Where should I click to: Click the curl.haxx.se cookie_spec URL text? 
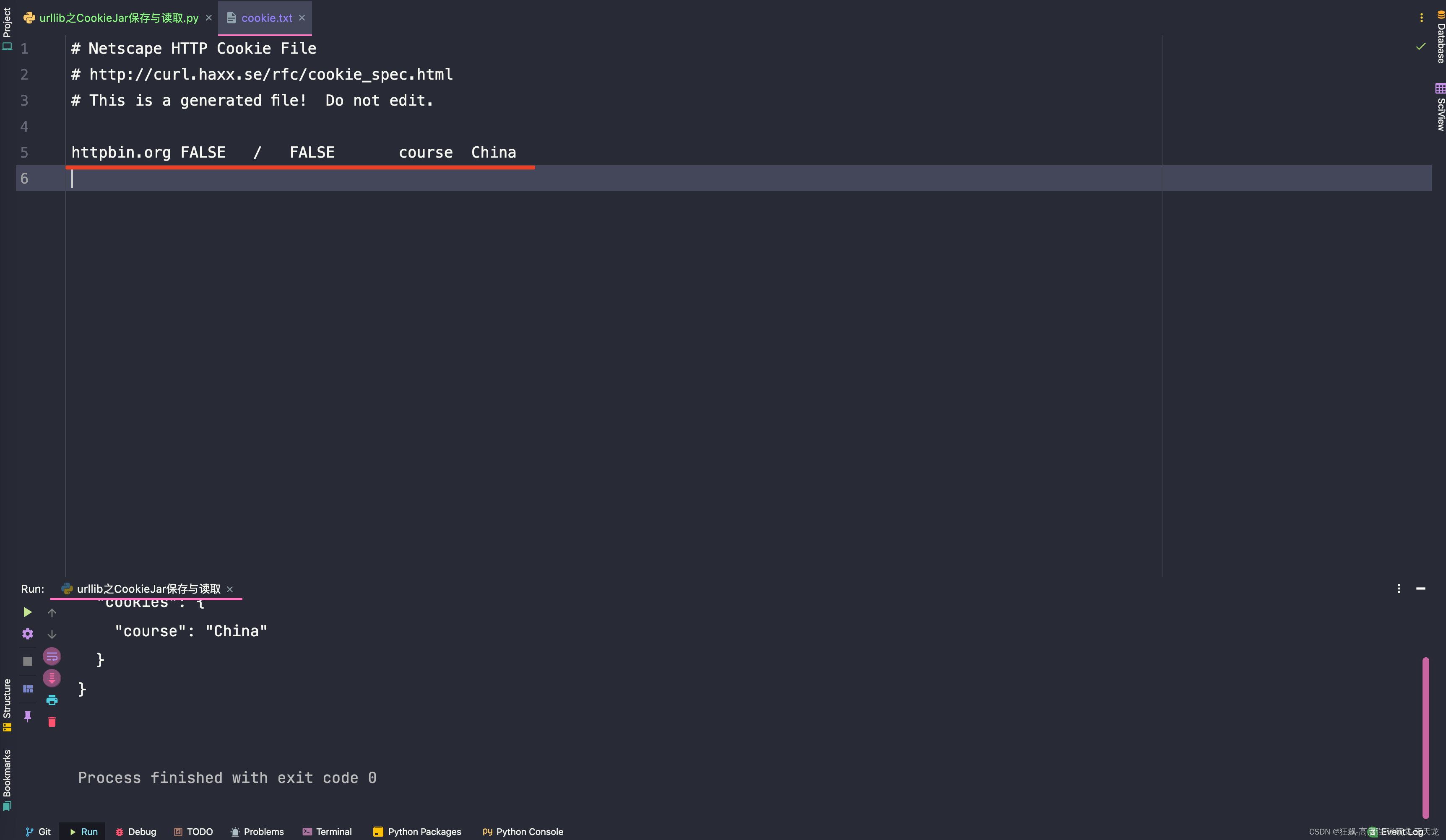(271, 75)
